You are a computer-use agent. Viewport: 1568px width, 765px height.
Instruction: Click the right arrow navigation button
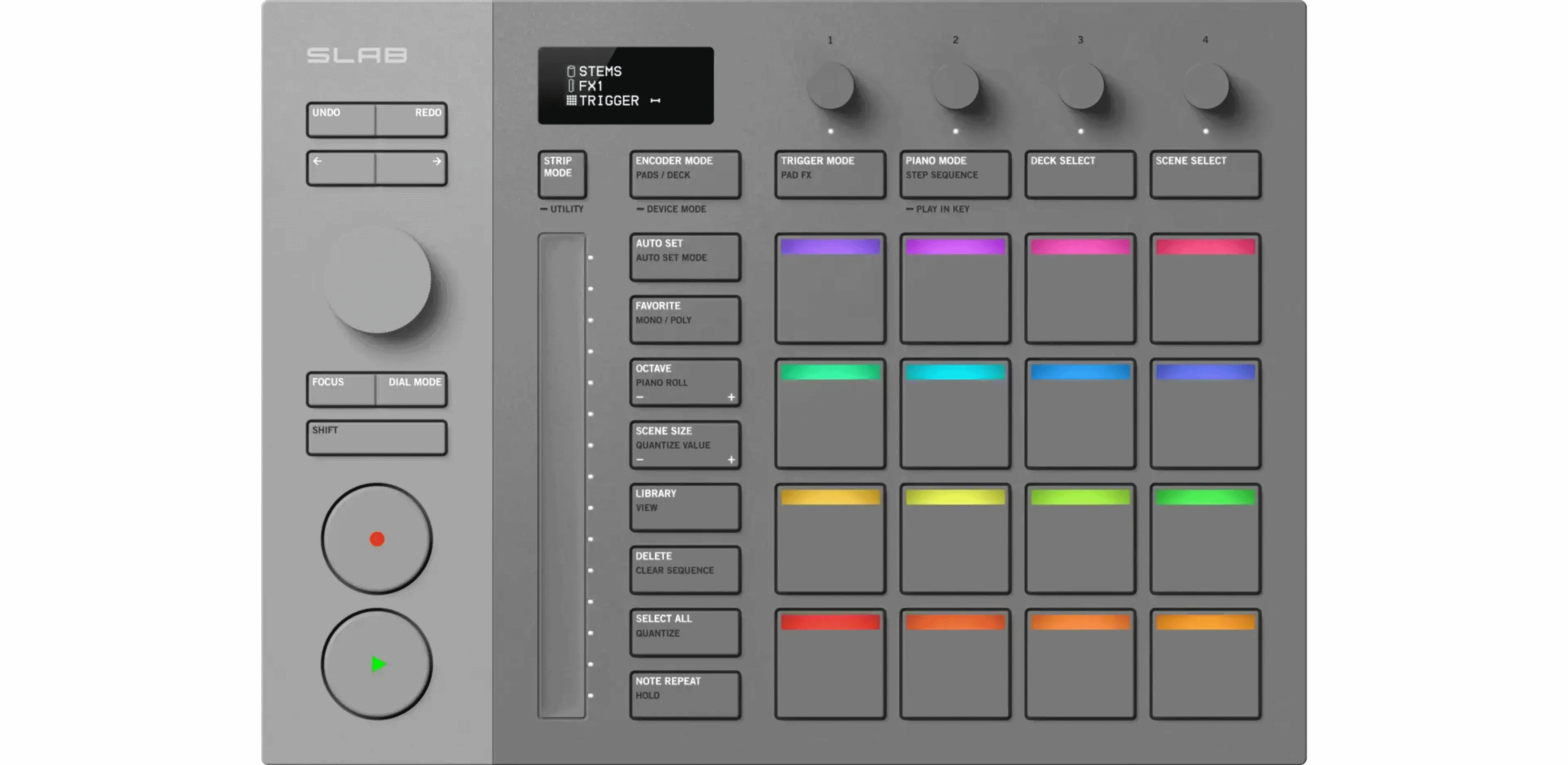(411, 168)
